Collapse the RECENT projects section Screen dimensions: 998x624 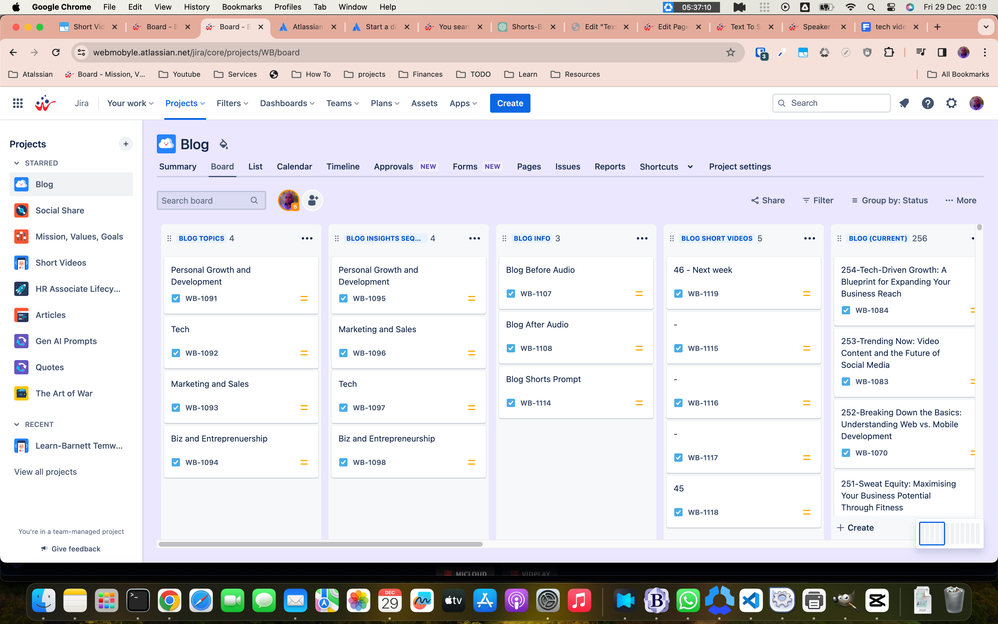(17, 424)
